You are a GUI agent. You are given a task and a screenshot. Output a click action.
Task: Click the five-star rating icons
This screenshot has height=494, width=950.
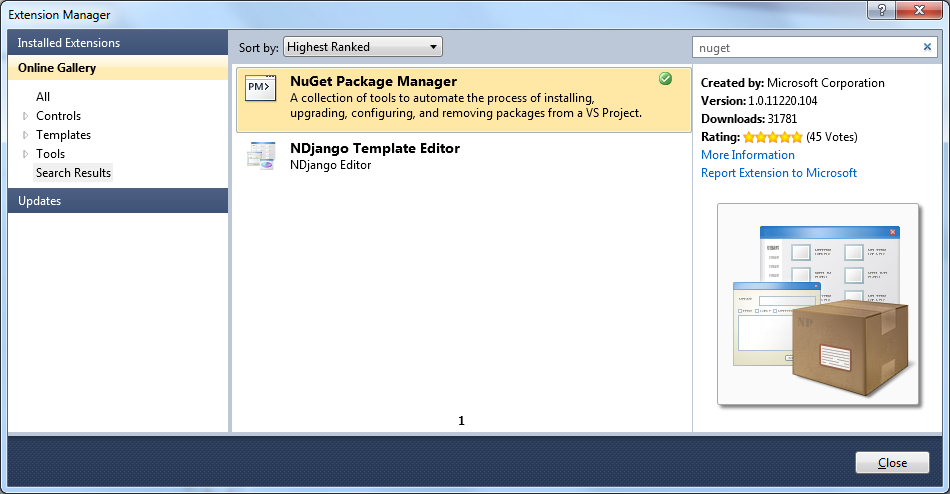[x=772, y=137]
